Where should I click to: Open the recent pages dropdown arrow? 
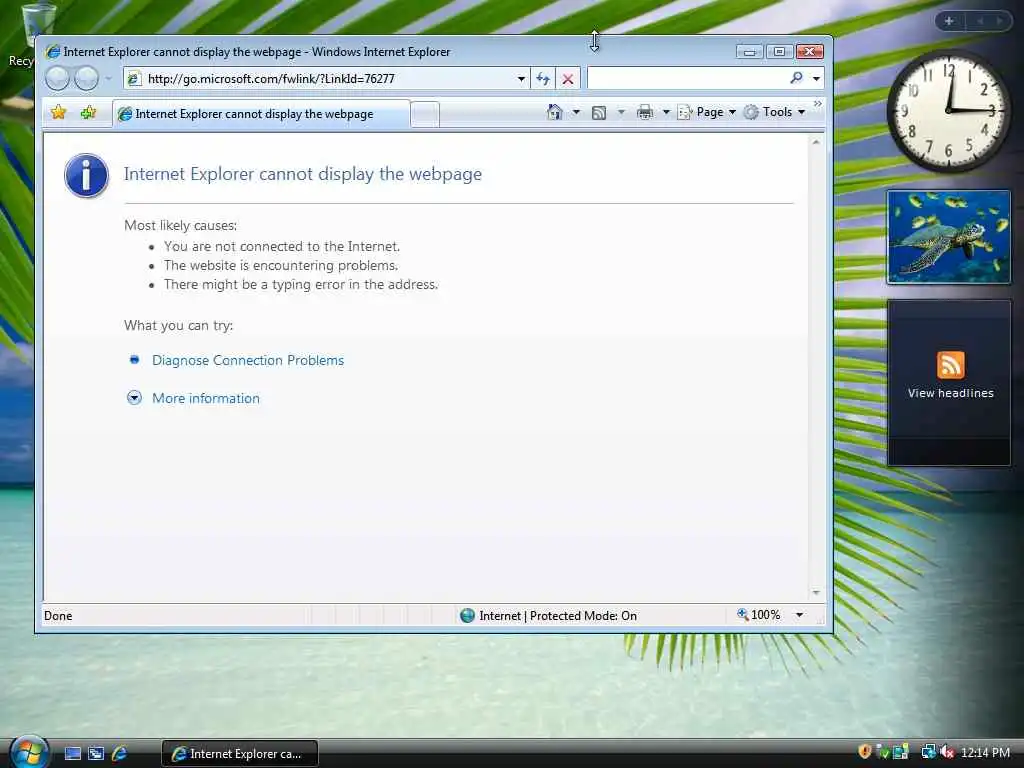pos(108,78)
